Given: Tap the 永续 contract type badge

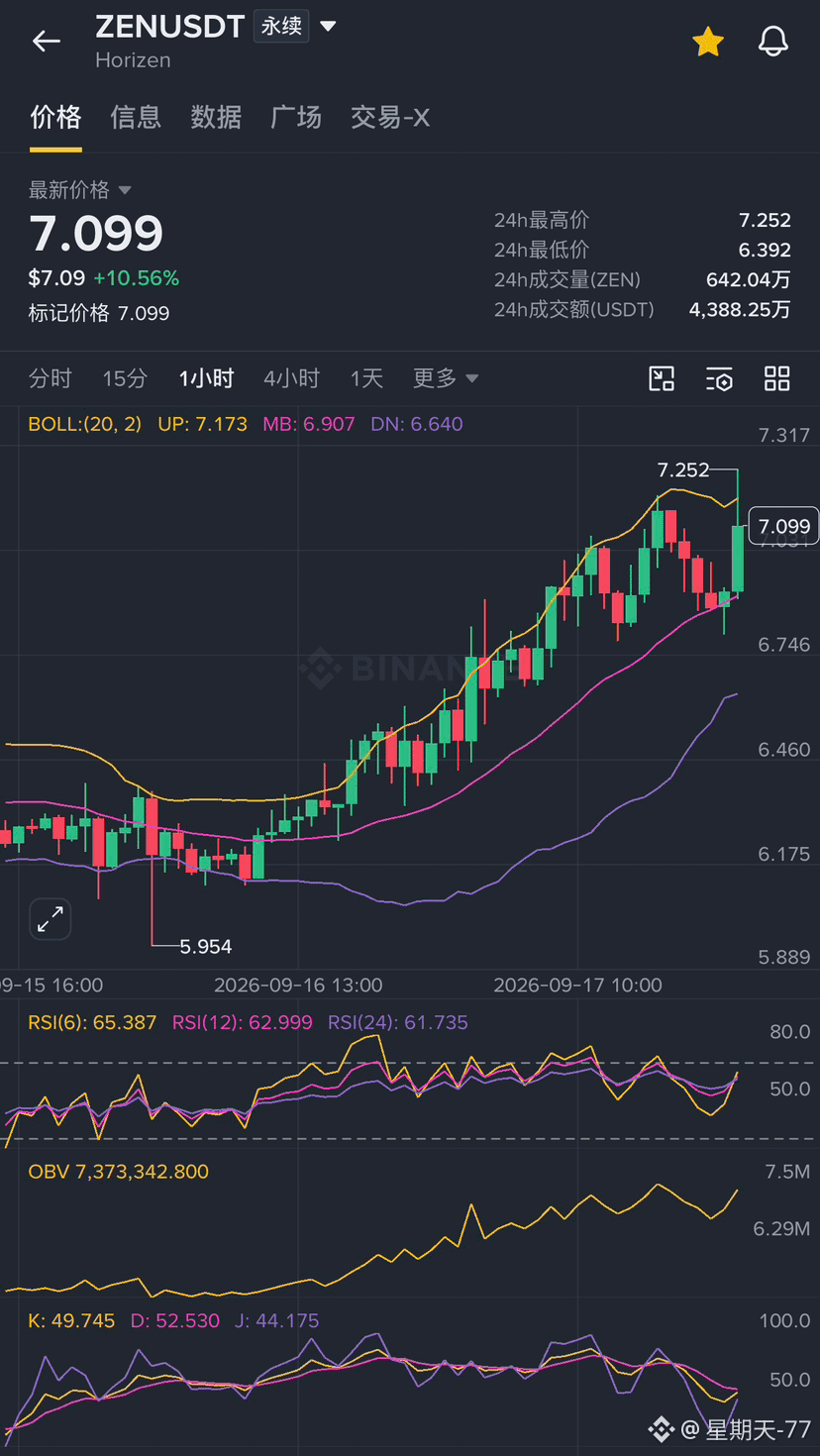Looking at the screenshot, I should click(x=281, y=26).
